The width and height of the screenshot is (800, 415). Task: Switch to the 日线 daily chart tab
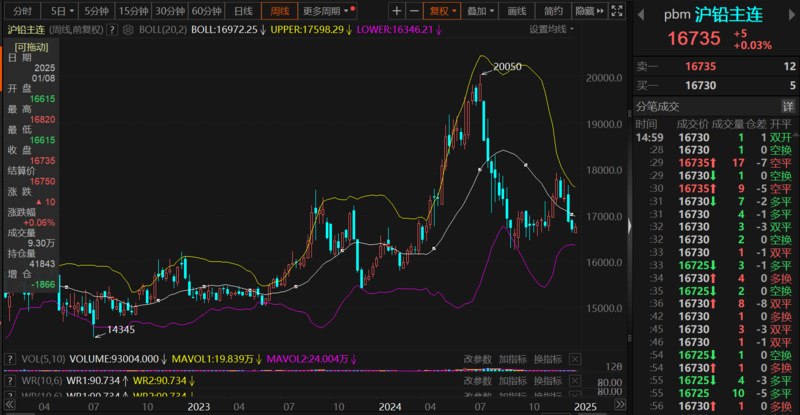point(243,11)
